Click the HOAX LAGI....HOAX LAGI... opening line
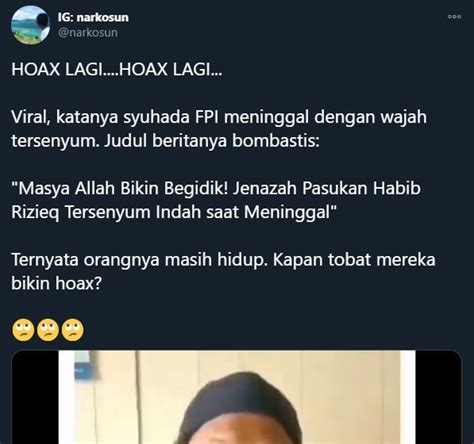Viewport: 474px width, 444px height. (117, 70)
